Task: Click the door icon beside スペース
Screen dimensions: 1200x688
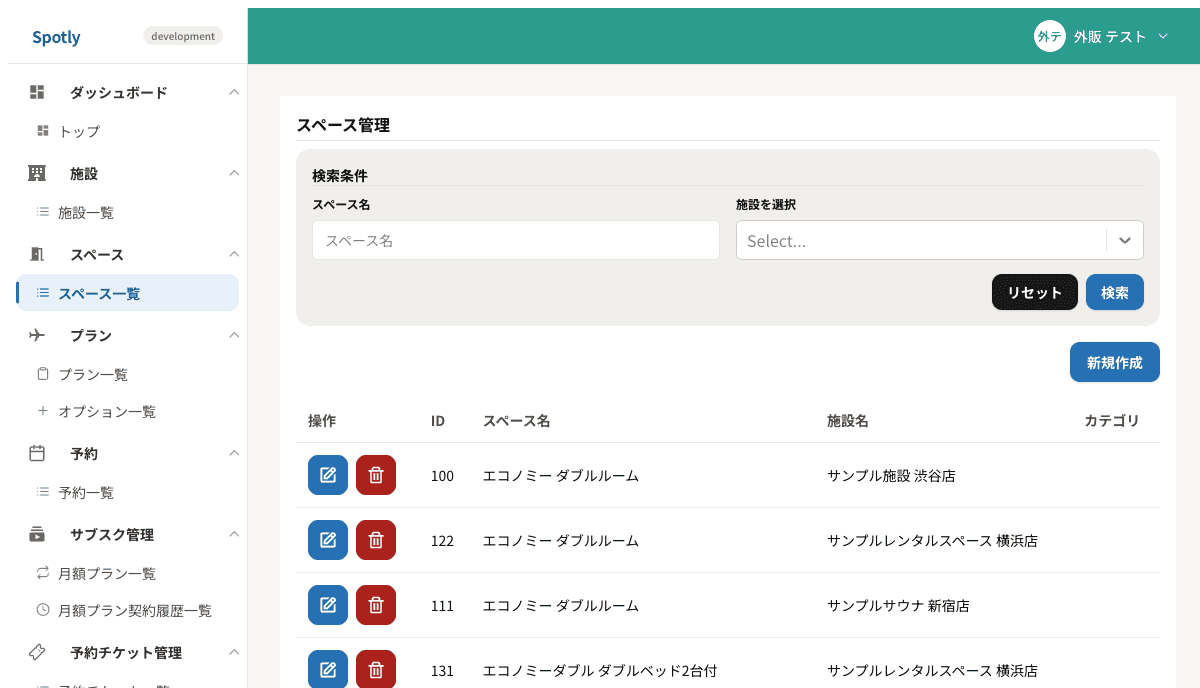Action: [37, 254]
